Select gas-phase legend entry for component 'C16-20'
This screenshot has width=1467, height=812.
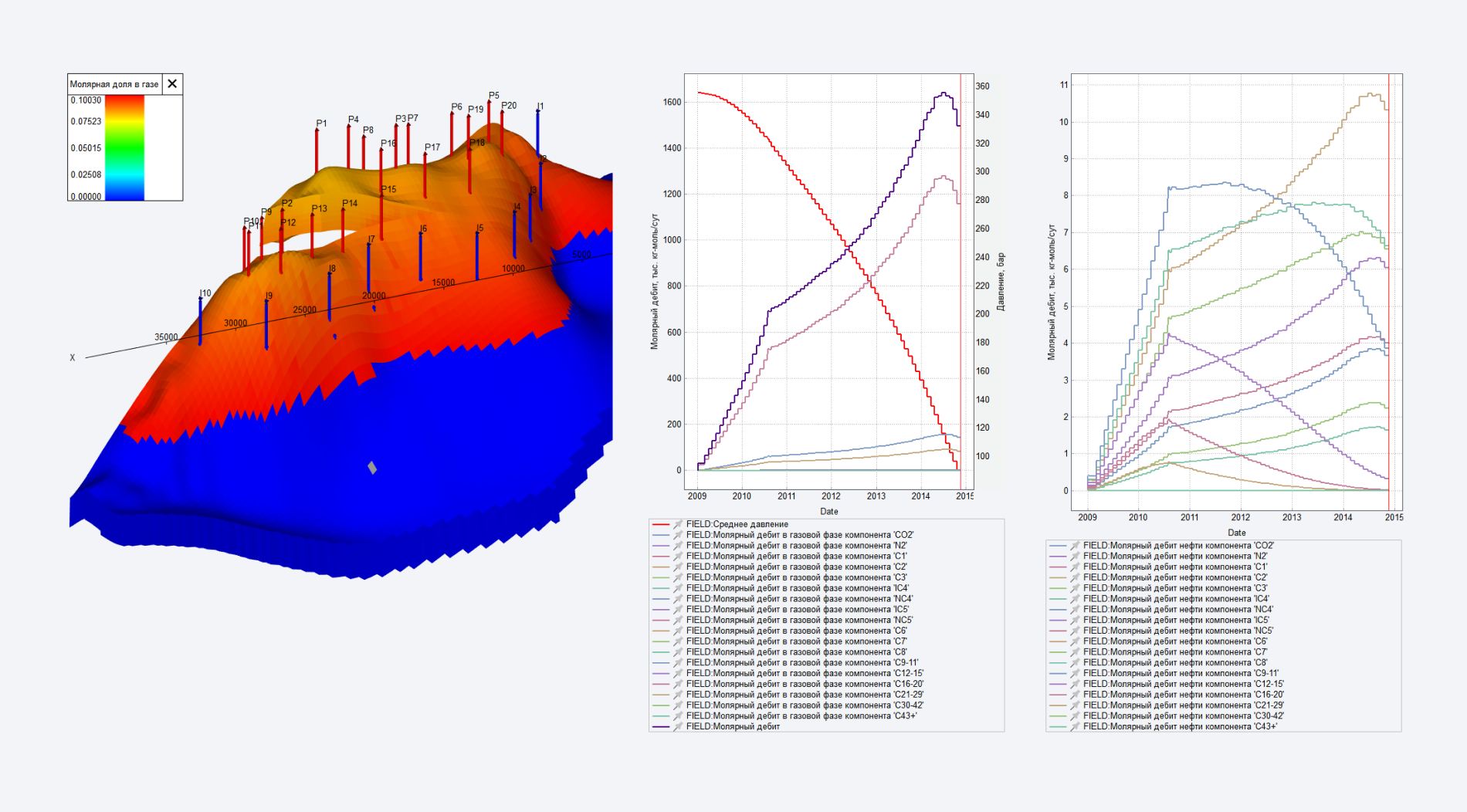tap(805, 684)
